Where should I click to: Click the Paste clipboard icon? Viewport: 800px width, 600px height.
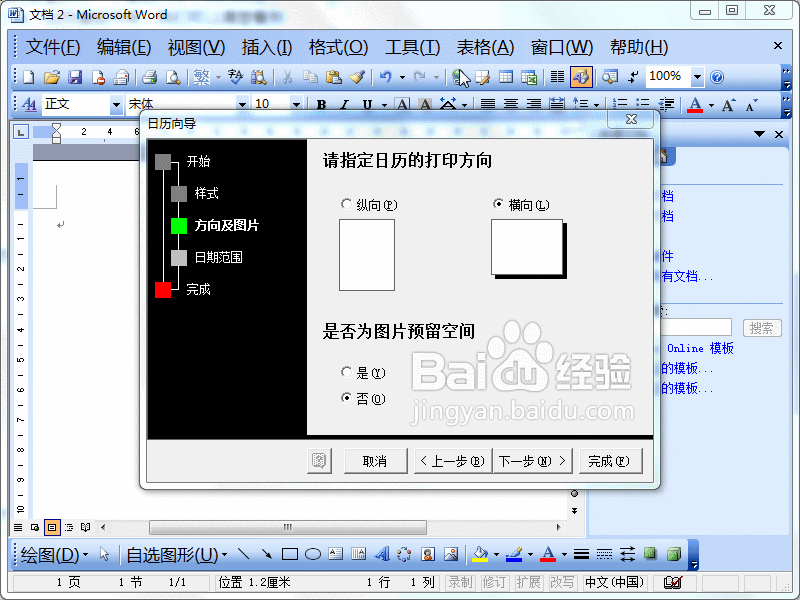(x=334, y=77)
